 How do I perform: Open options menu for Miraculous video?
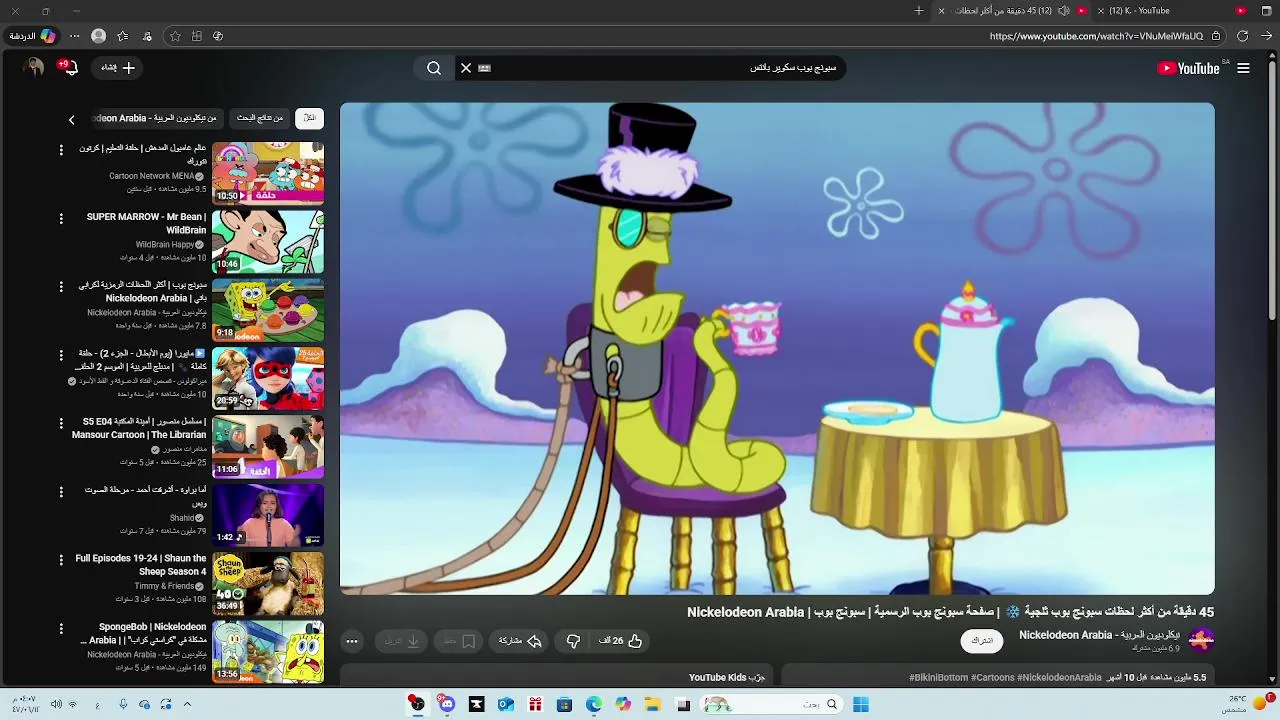(x=61, y=355)
